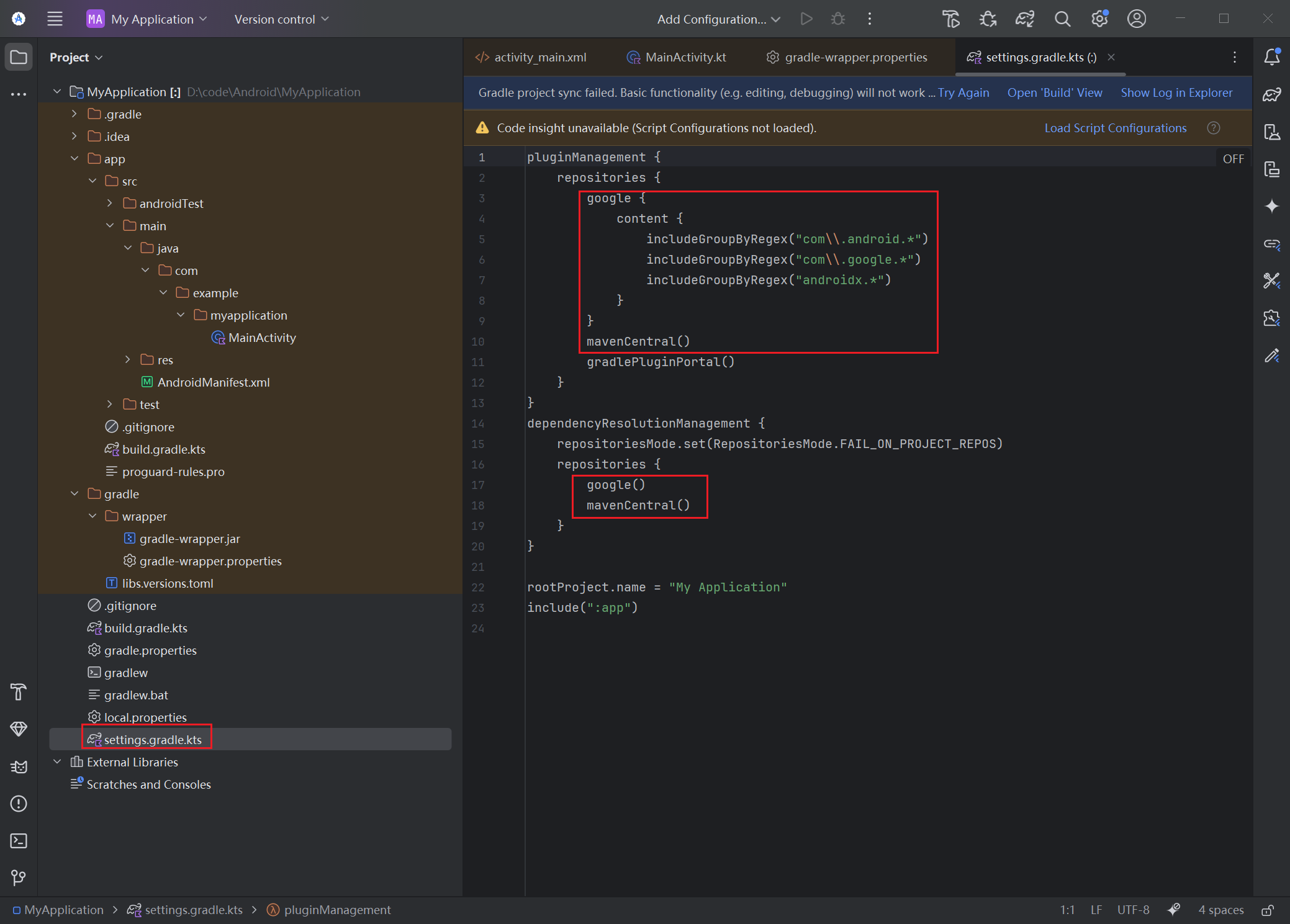
Task: Expand the res folder
Action: (x=128, y=360)
